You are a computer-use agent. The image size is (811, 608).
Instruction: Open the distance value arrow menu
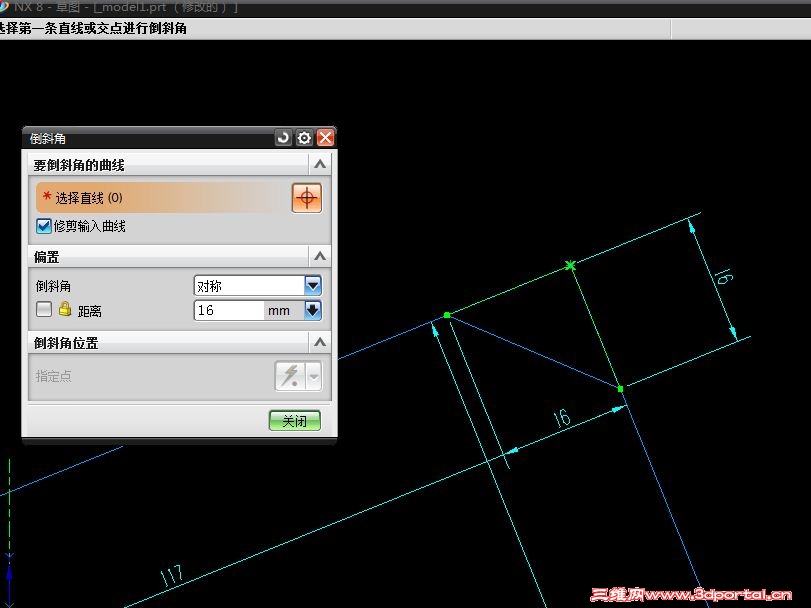[313, 310]
